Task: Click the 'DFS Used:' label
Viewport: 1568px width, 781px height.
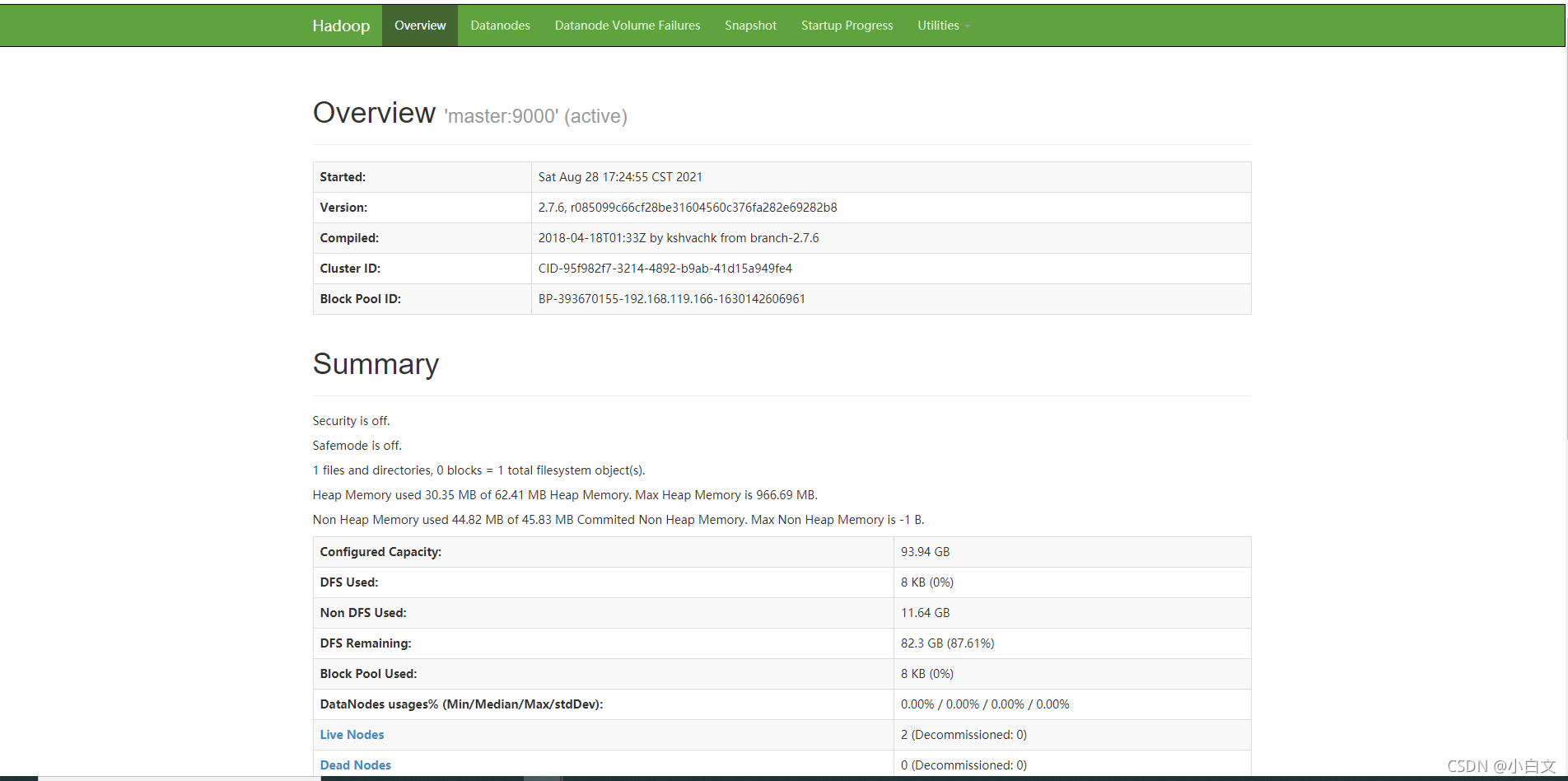Action: click(349, 582)
